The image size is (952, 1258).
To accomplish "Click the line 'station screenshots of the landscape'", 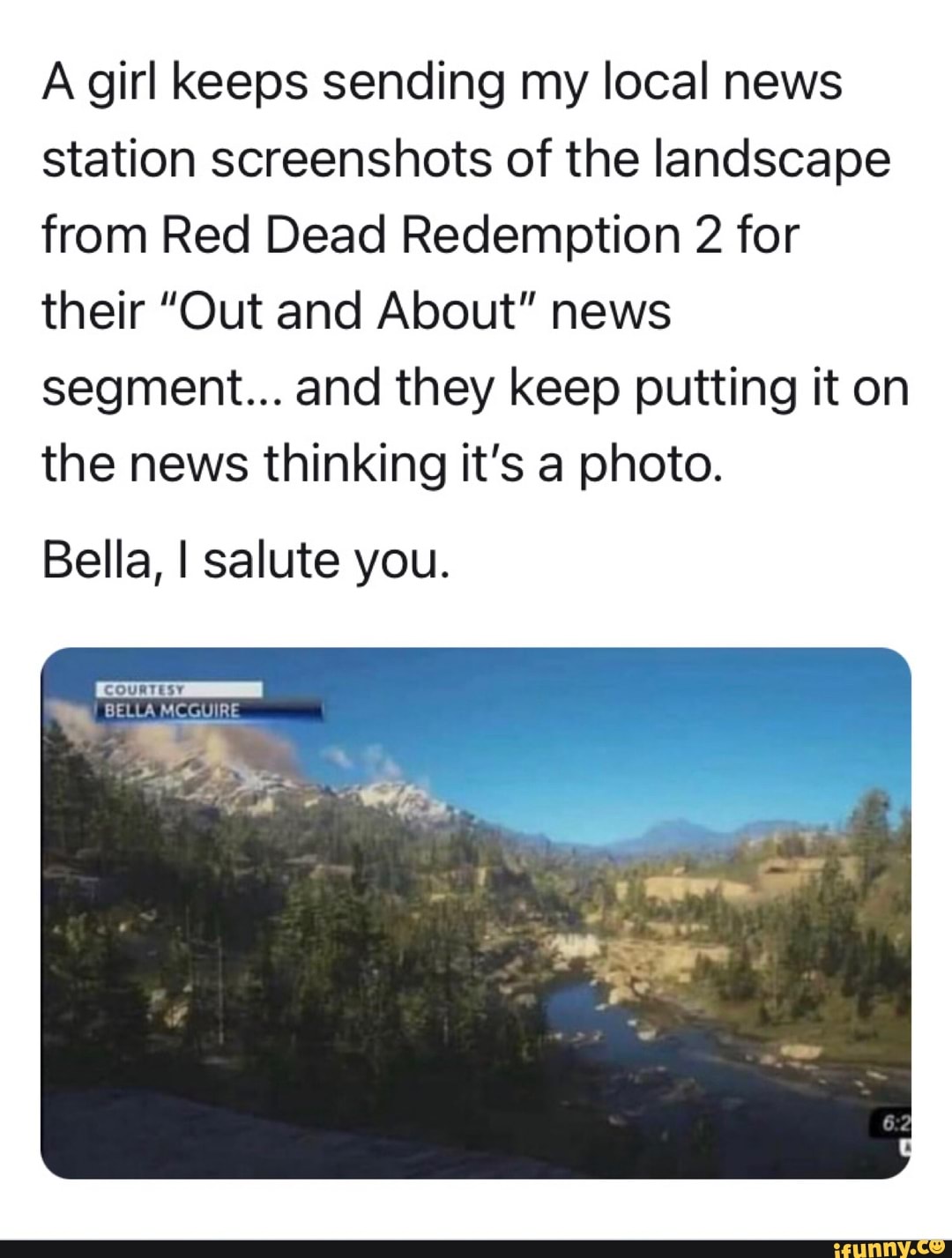I will (466, 160).
